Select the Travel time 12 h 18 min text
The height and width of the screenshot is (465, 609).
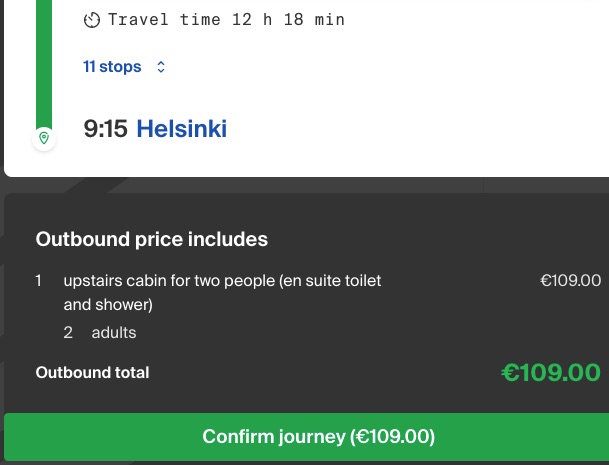[226, 19]
